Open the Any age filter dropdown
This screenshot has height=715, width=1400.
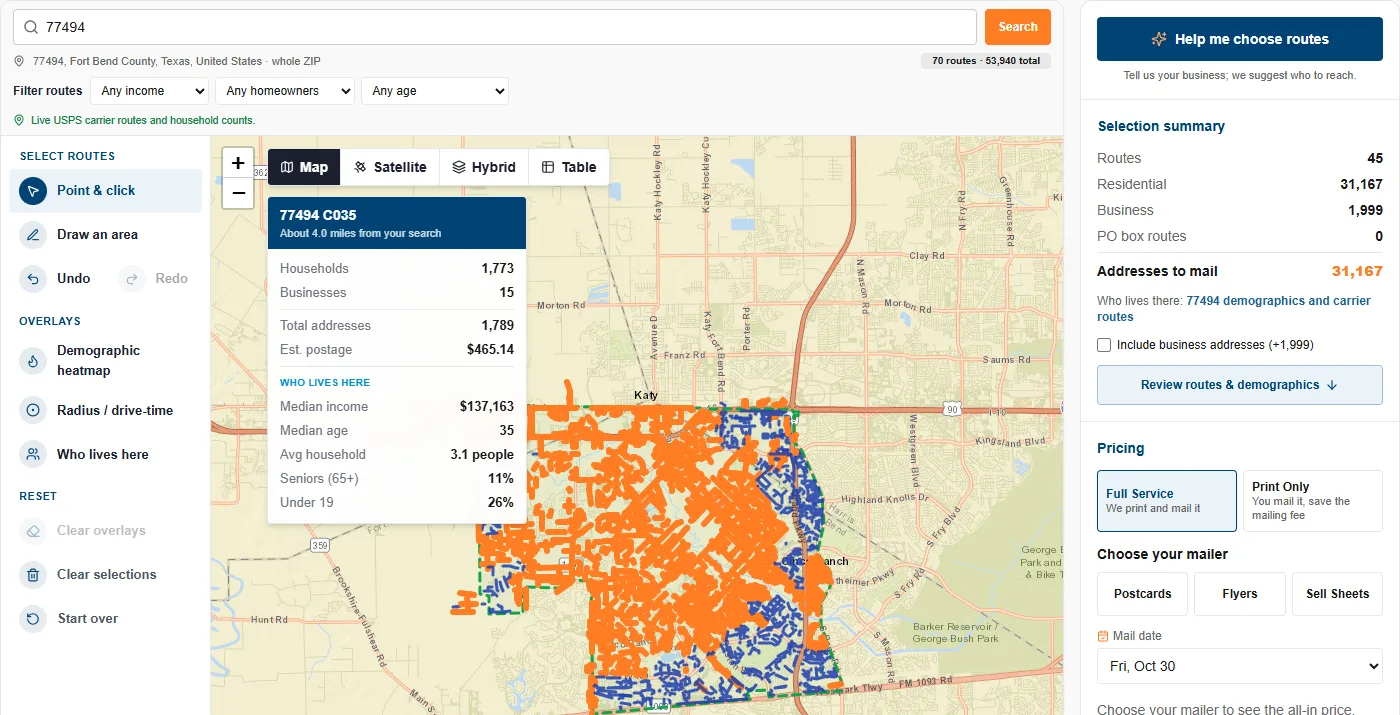pyautogui.click(x=435, y=91)
